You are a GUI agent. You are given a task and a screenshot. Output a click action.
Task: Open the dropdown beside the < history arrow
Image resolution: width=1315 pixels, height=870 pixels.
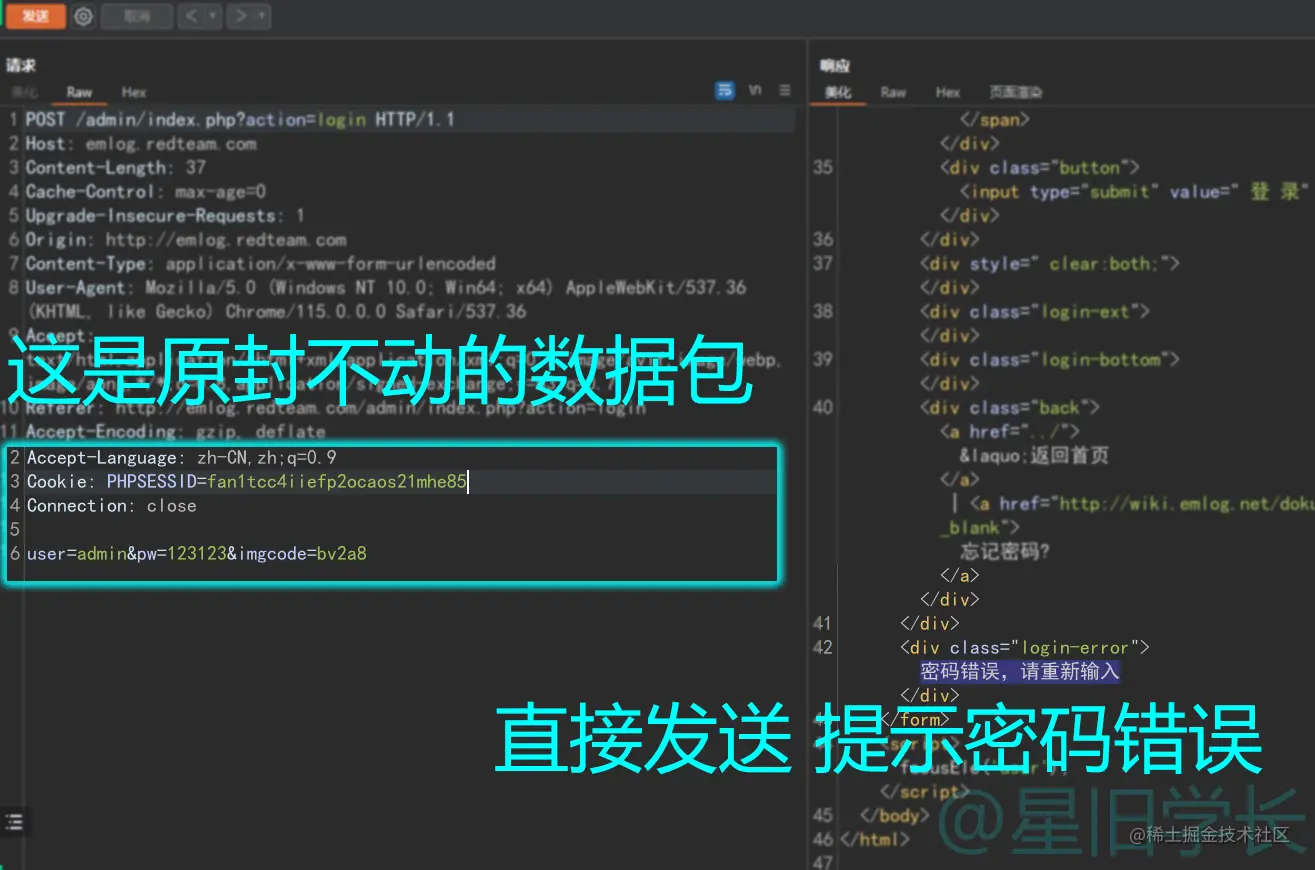coord(213,16)
